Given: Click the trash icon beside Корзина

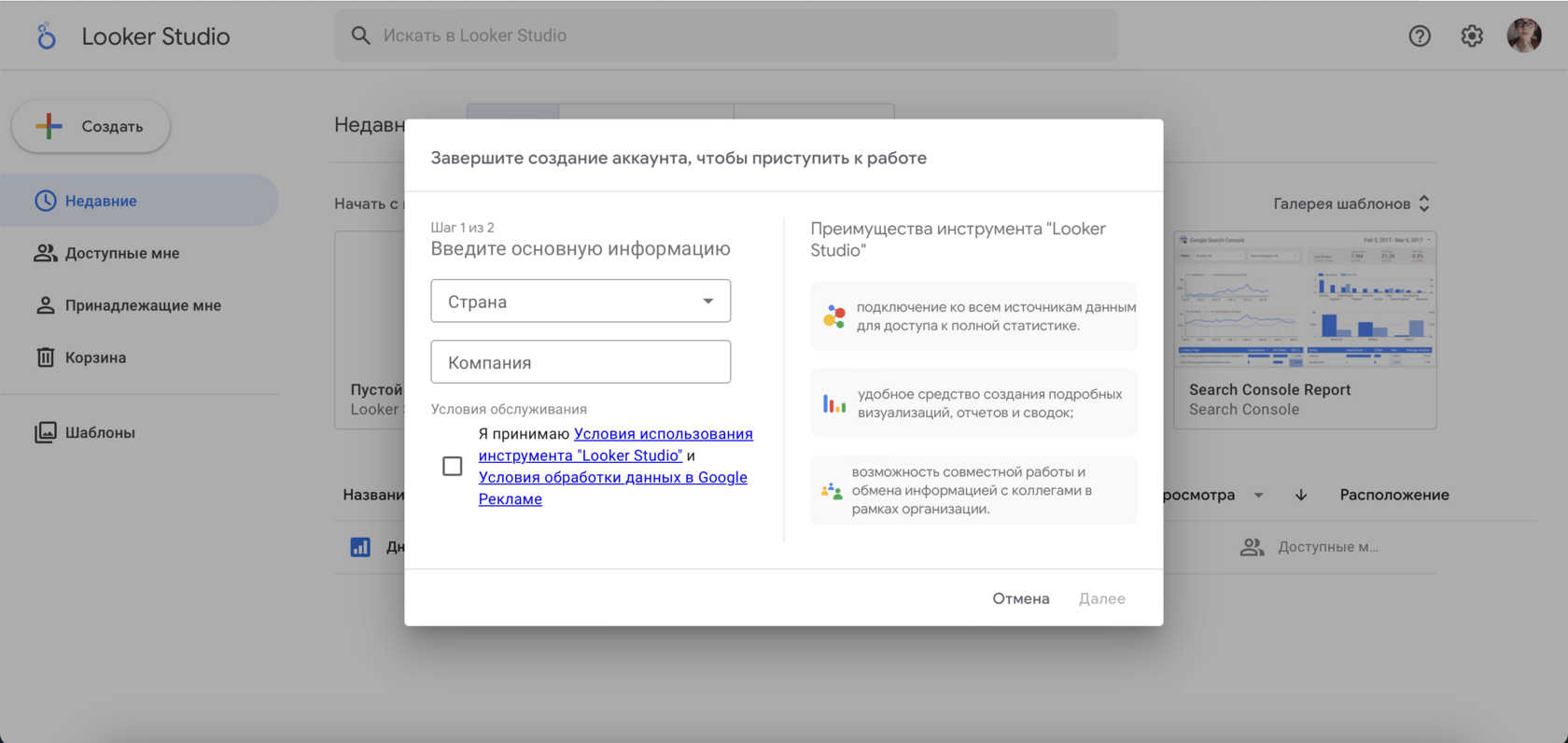Looking at the screenshot, I should 46,357.
